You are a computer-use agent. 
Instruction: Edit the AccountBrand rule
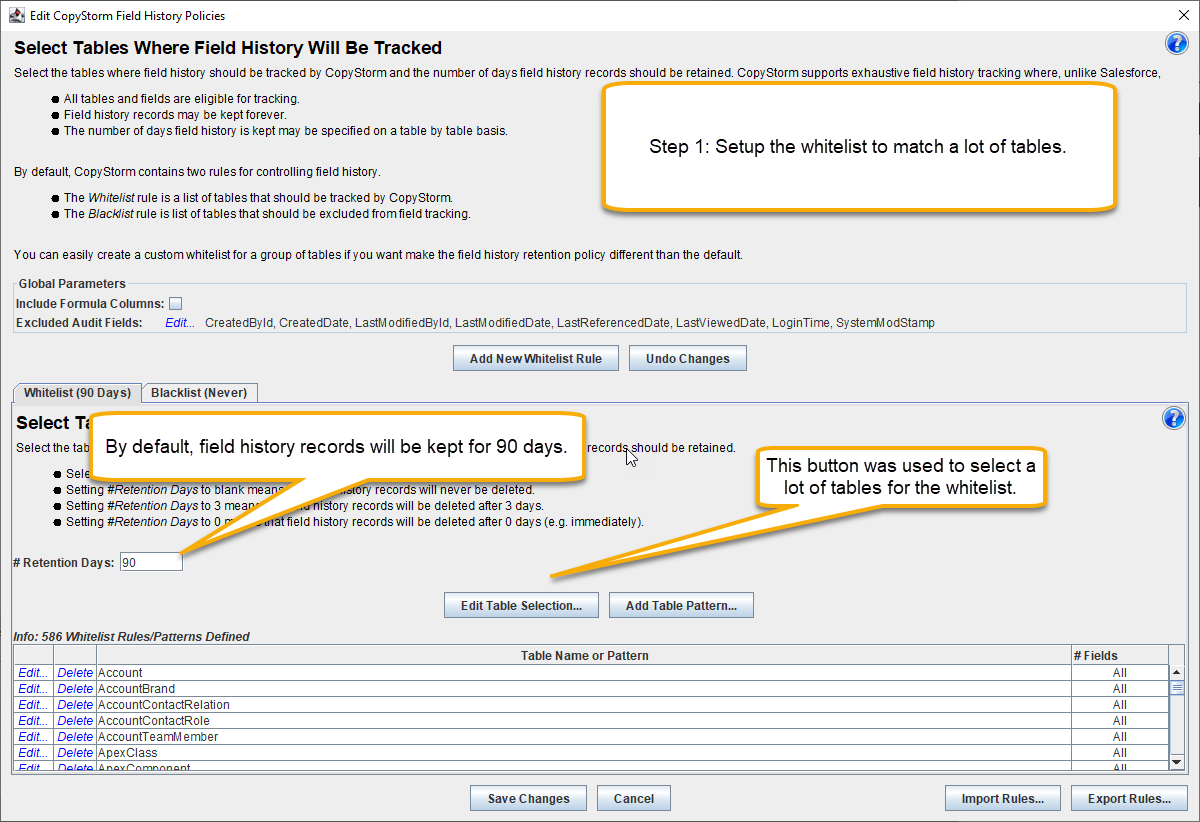33,689
